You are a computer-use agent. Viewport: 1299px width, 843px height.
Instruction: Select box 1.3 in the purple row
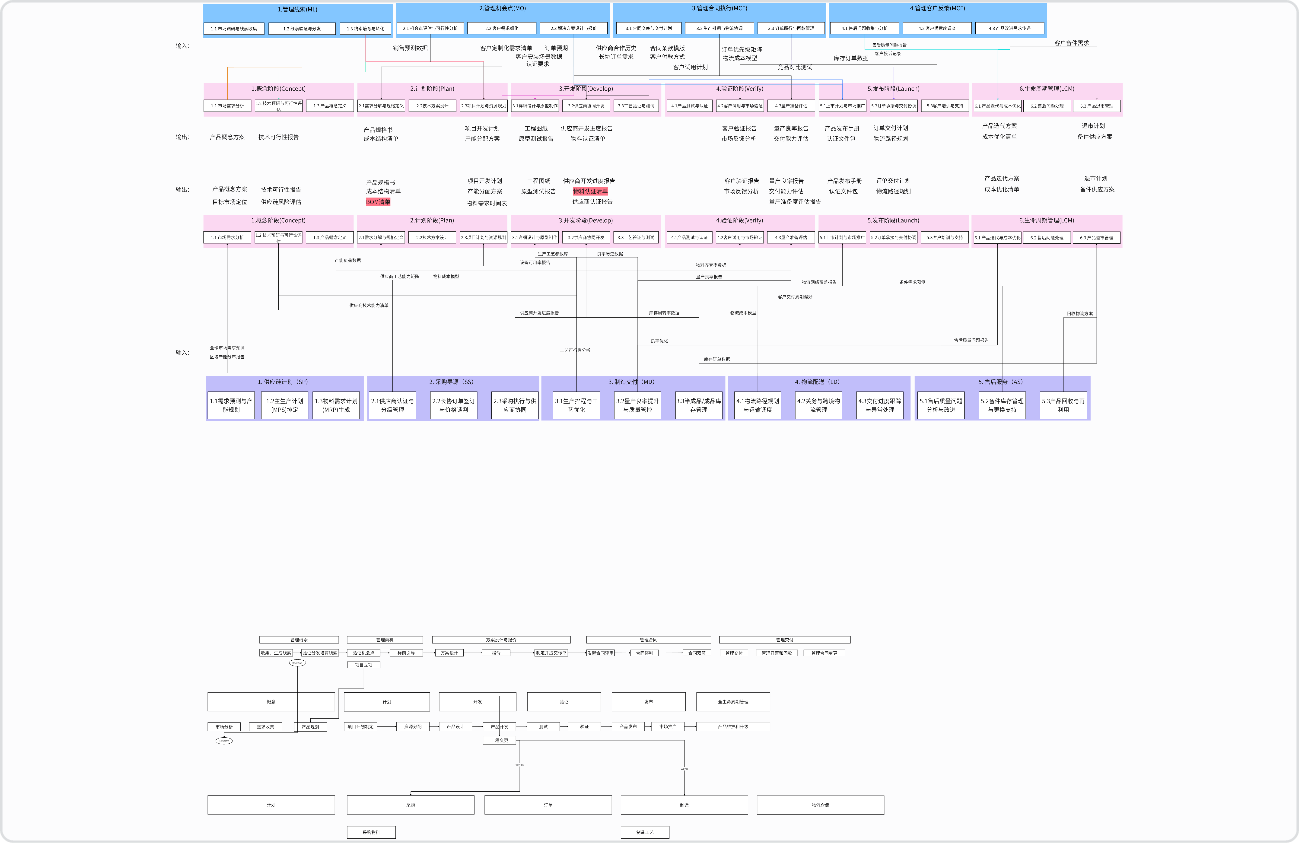click(335, 404)
